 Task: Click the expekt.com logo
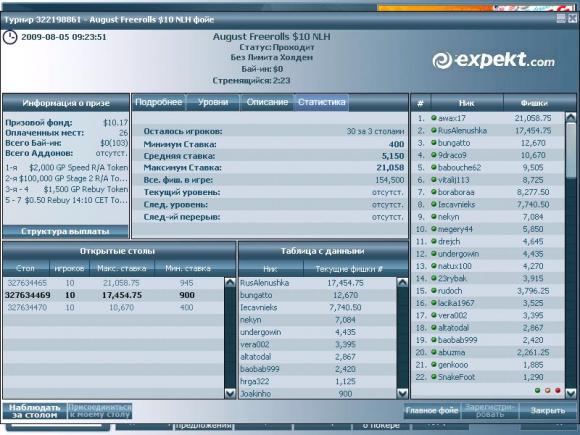[493, 60]
